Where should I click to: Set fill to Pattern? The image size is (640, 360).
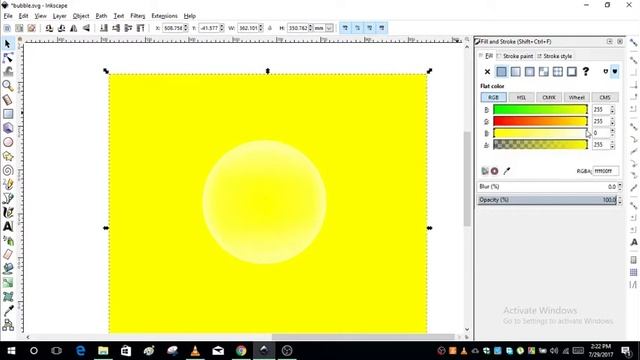[x=558, y=72]
